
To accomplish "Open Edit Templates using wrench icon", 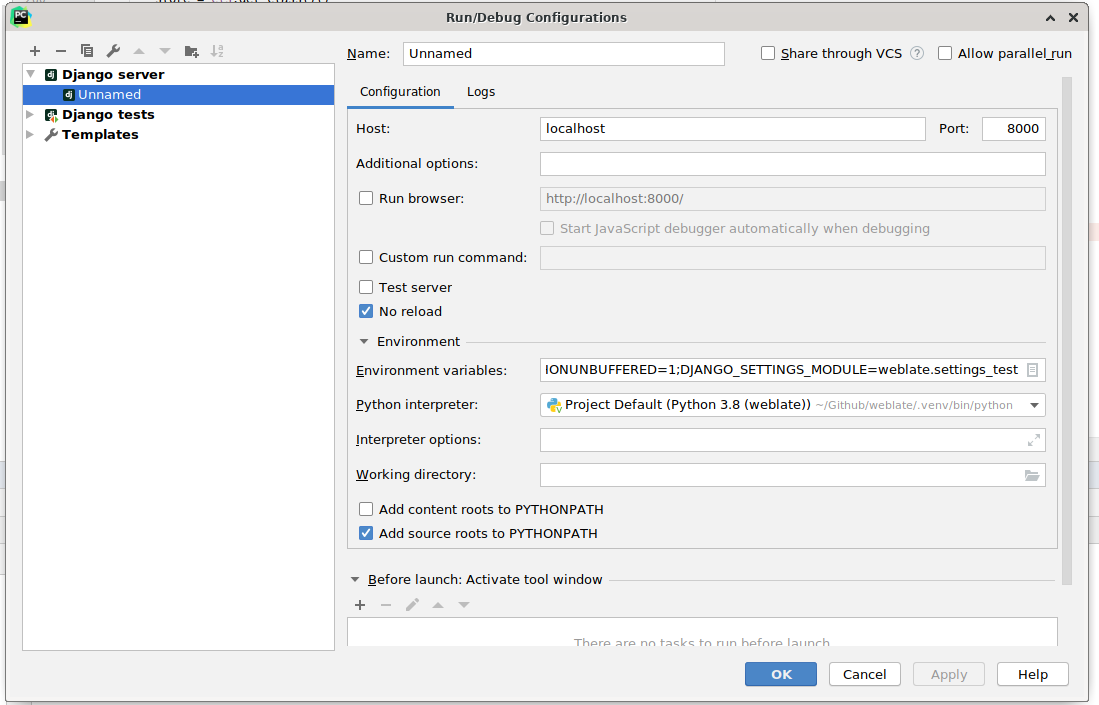I will pyautogui.click(x=112, y=50).
